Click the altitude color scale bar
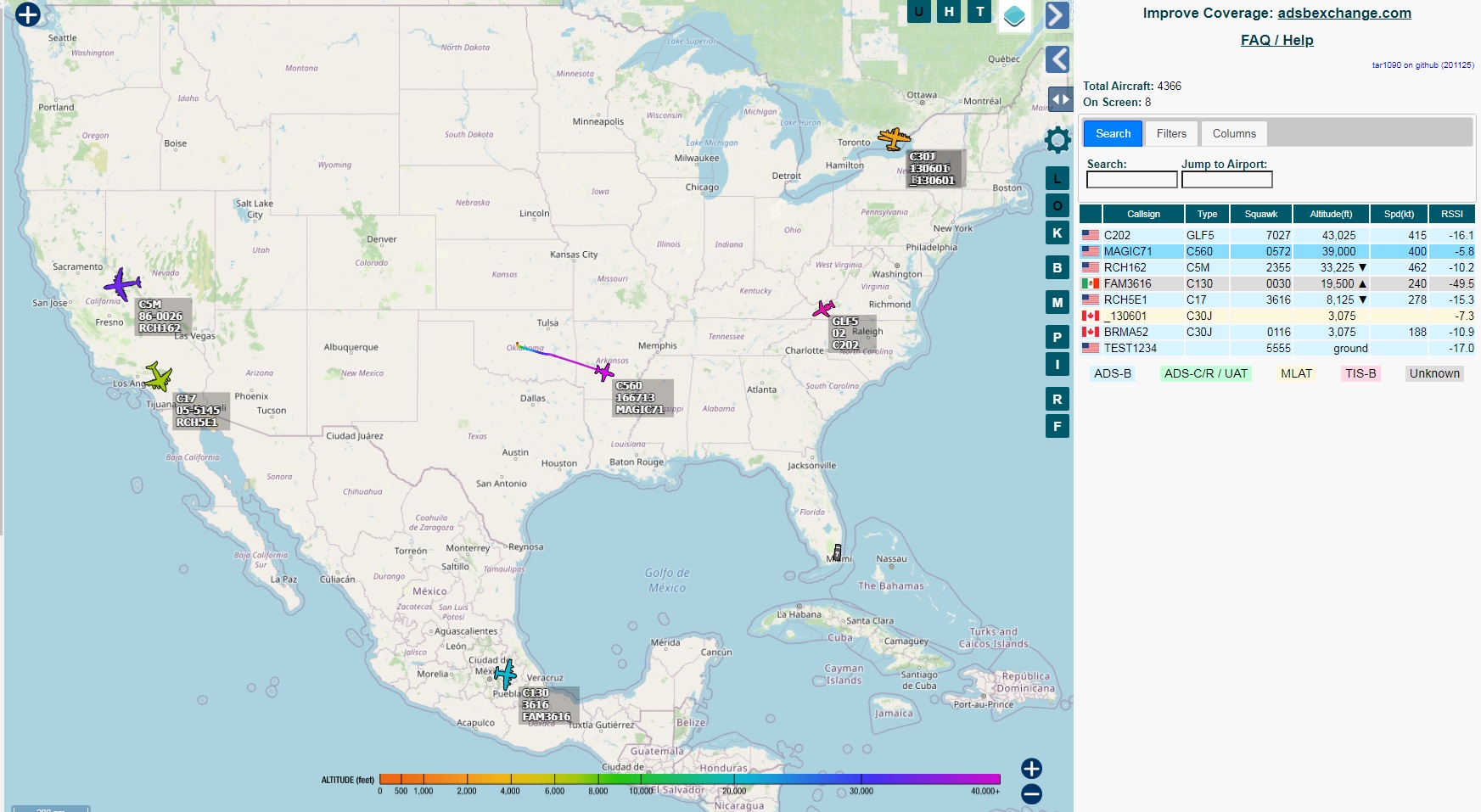The width and height of the screenshot is (1481, 812). click(689, 778)
